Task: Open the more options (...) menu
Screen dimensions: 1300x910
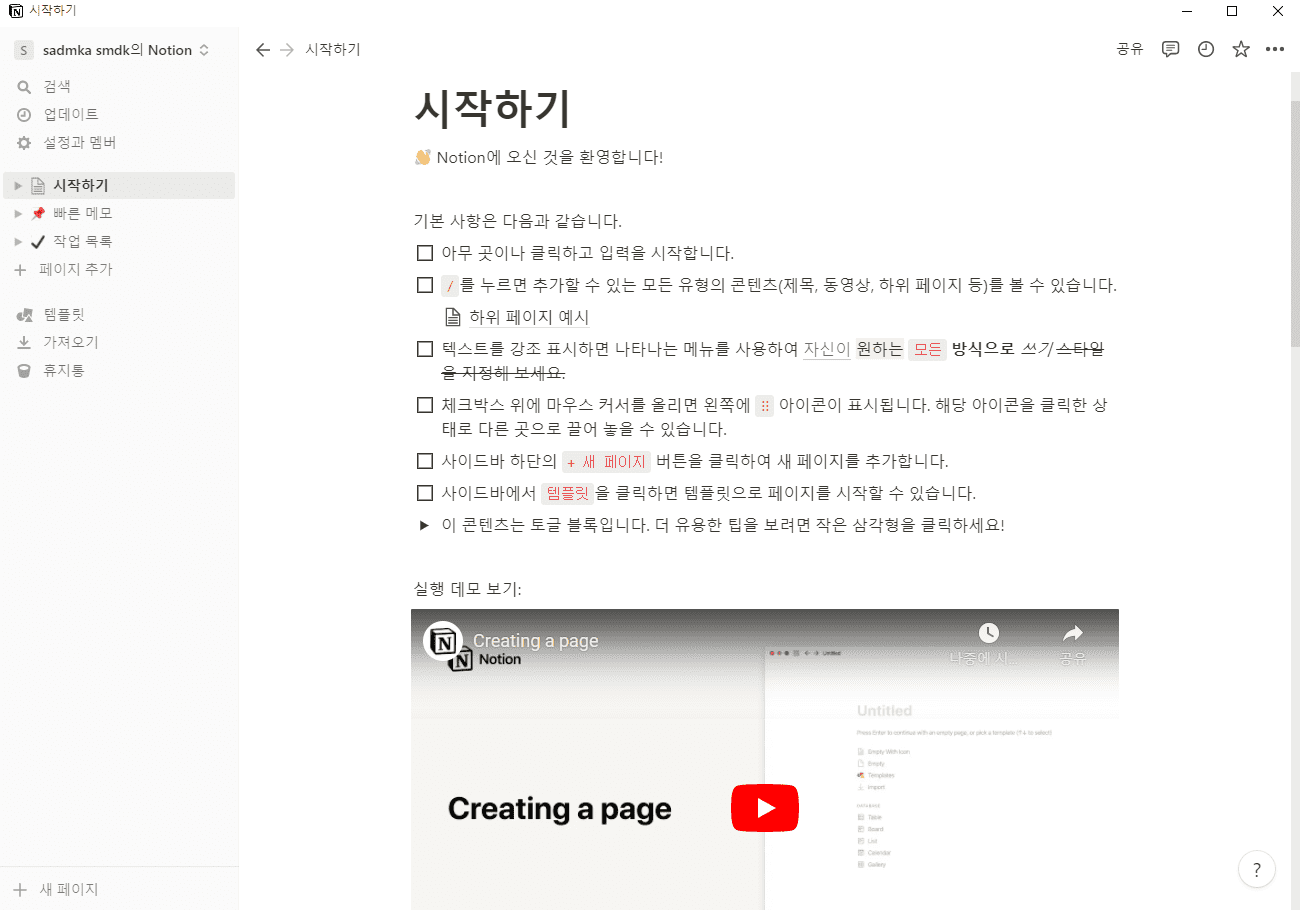Action: tap(1275, 48)
